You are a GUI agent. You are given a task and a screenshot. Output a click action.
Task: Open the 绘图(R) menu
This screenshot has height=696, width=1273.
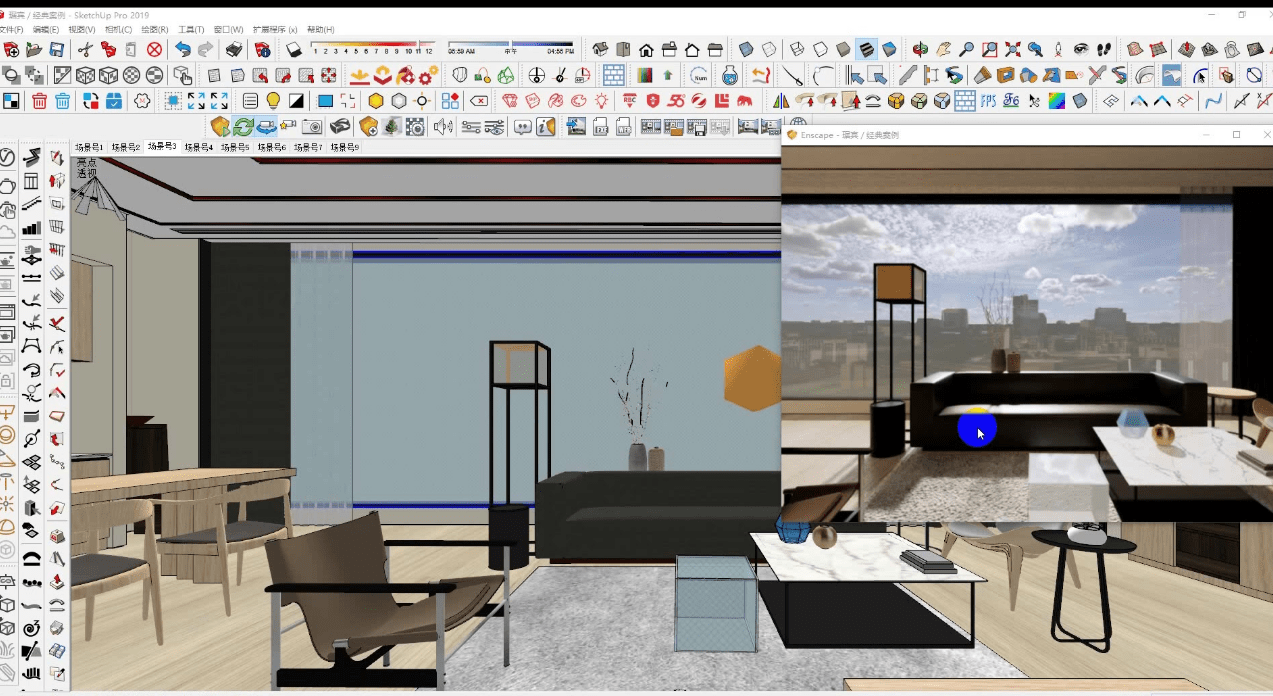point(154,30)
